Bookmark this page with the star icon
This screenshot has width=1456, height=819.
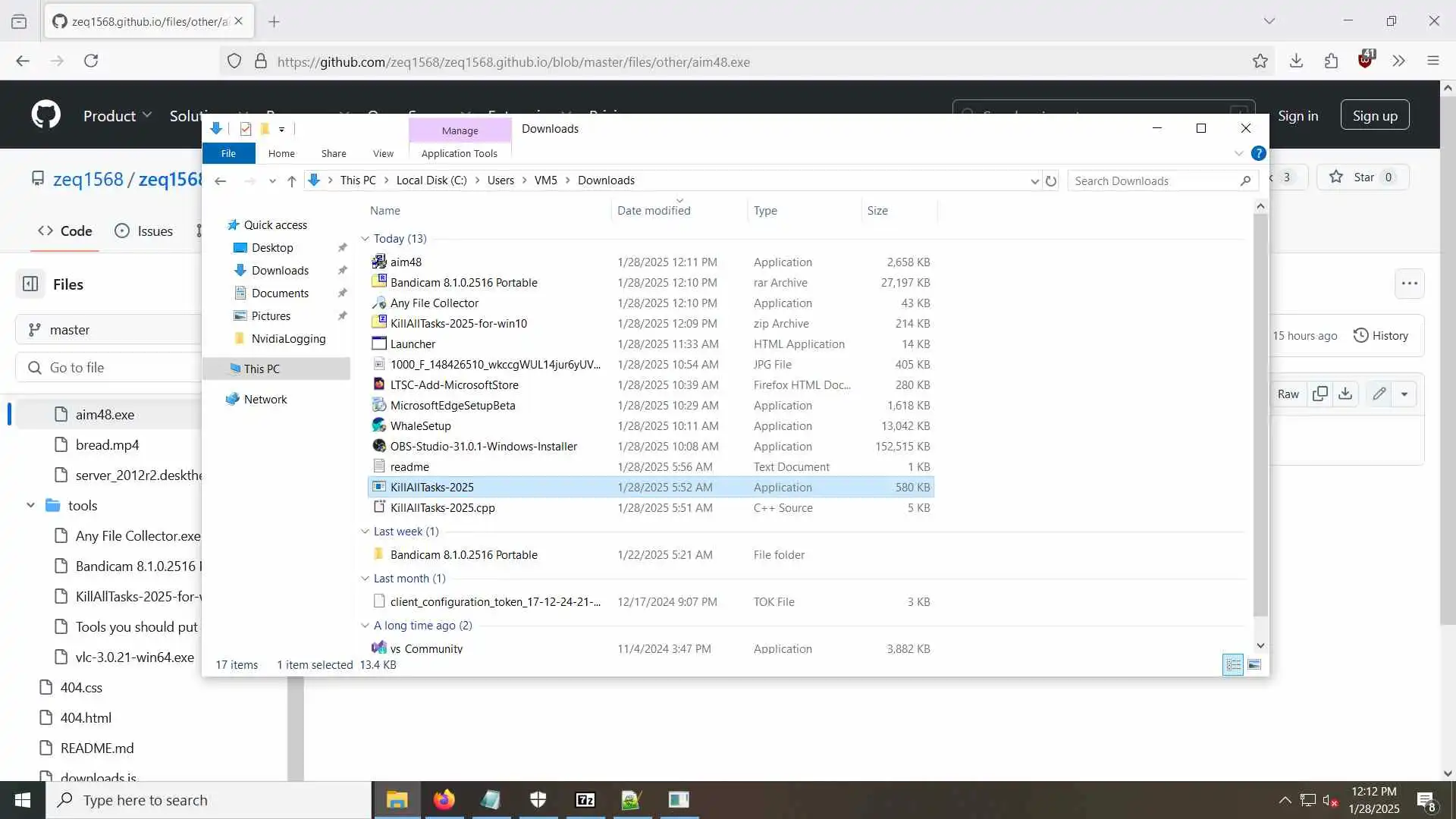pyautogui.click(x=1260, y=61)
